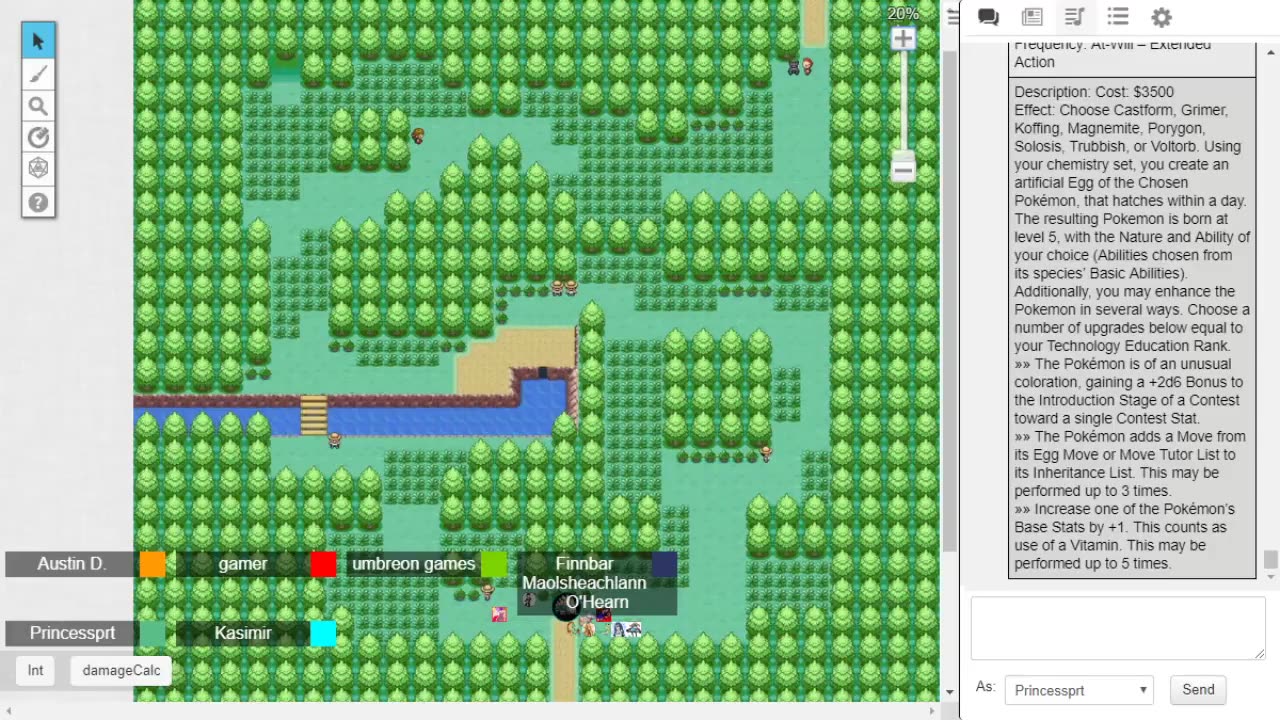Open the Turn Tracker clock tool
The height and width of the screenshot is (720, 1280).
[x=38, y=138]
